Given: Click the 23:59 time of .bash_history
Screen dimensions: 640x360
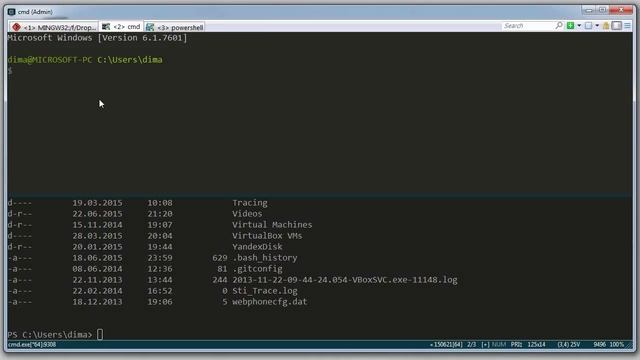Looking at the screenshot, I should coord(160,258).
